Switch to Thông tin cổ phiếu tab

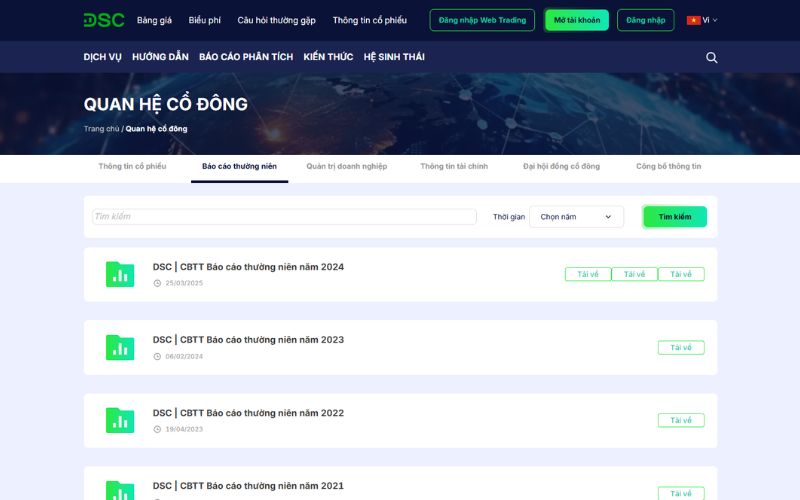[x=132, y=166]
